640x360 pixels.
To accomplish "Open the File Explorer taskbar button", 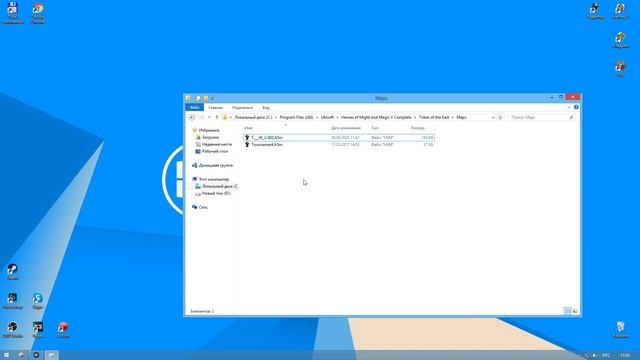I will pyautogui.click(x=51, y=355).
